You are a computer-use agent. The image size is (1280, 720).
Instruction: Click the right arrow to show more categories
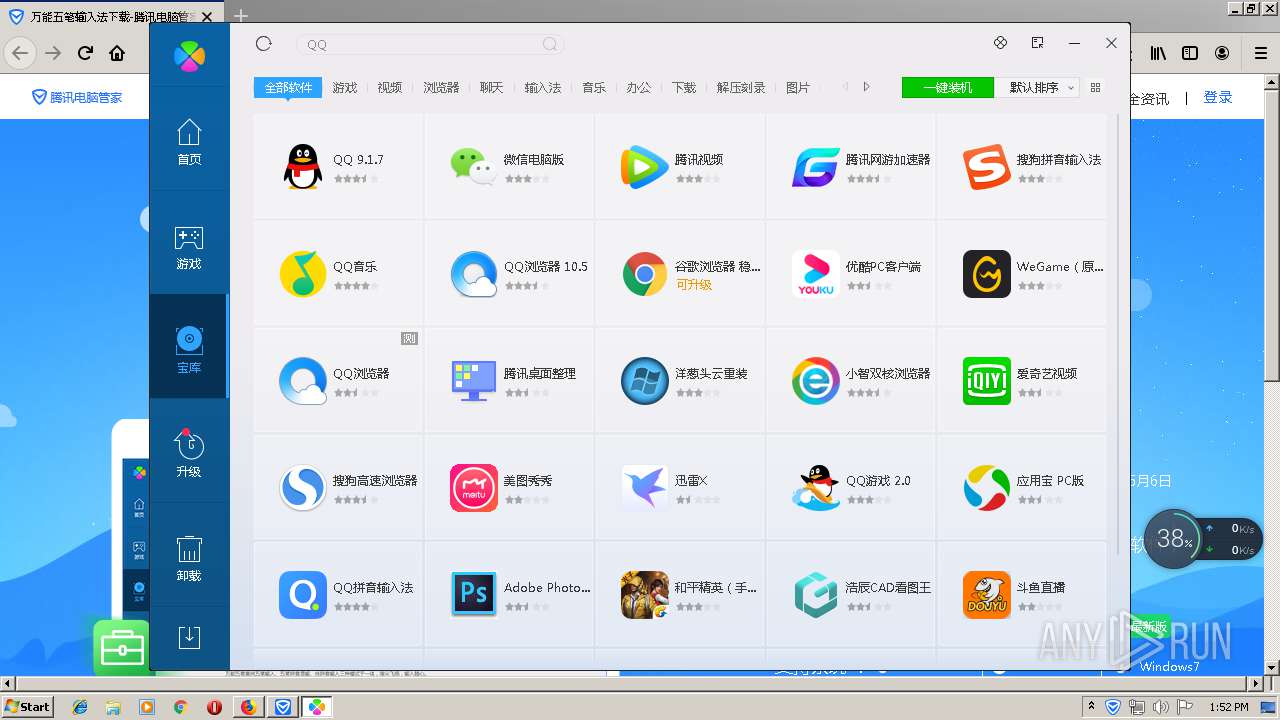click(866, 87)
